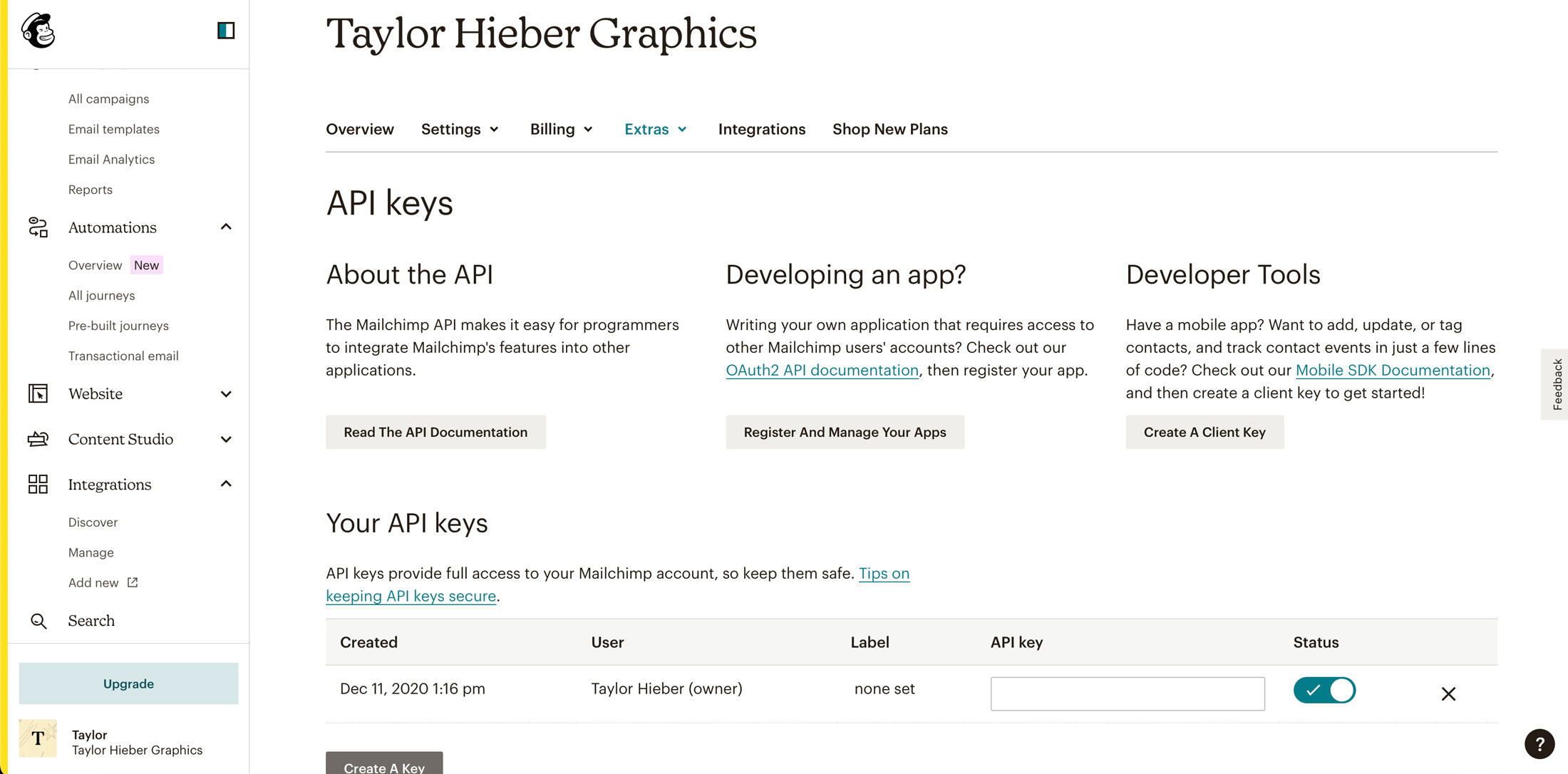Click the Automations section icon

click(38, 227)
